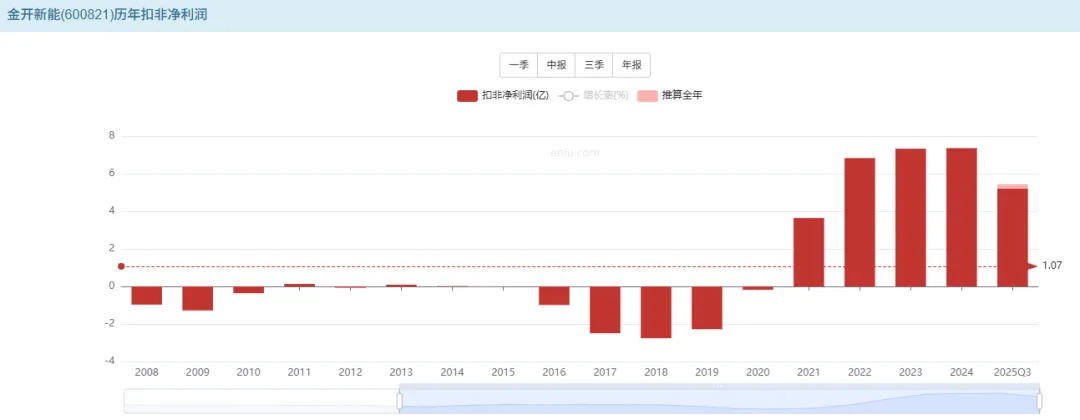Click the 2021 bar in the chart

(x=809, y=252)
